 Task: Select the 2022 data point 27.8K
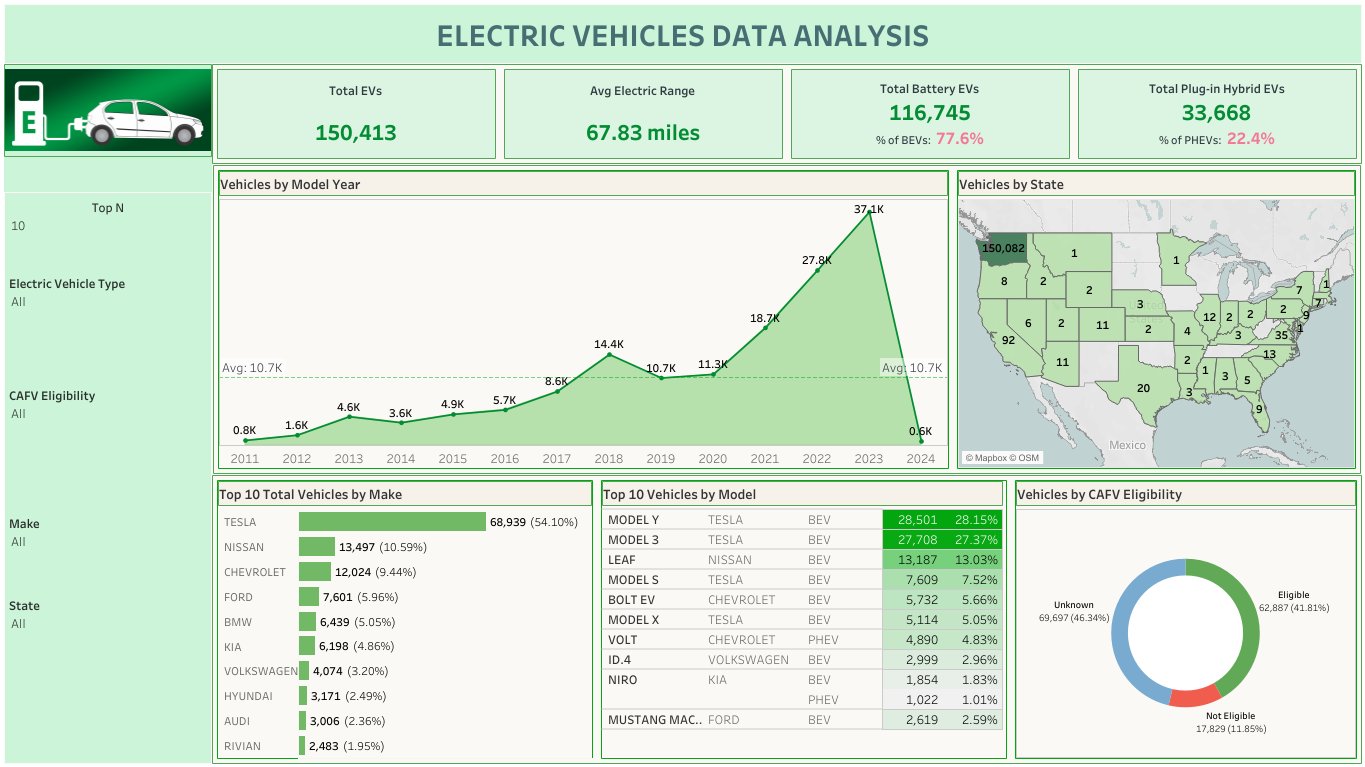pos(817,270)
